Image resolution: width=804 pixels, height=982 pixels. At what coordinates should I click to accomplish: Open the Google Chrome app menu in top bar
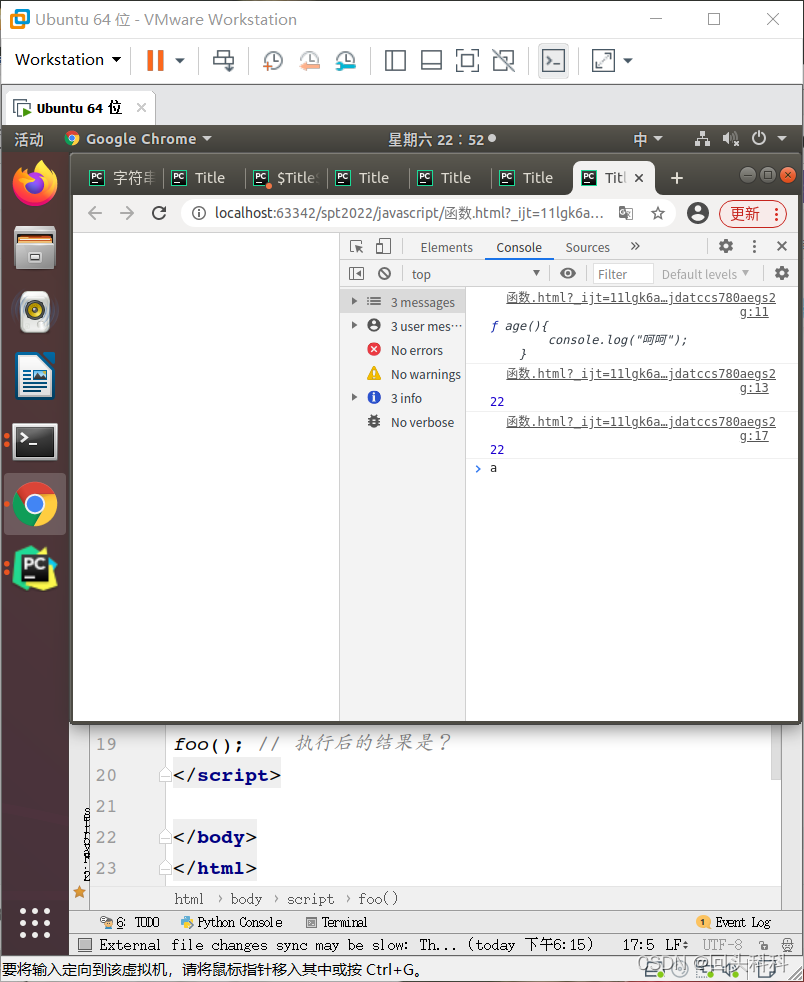138,139
